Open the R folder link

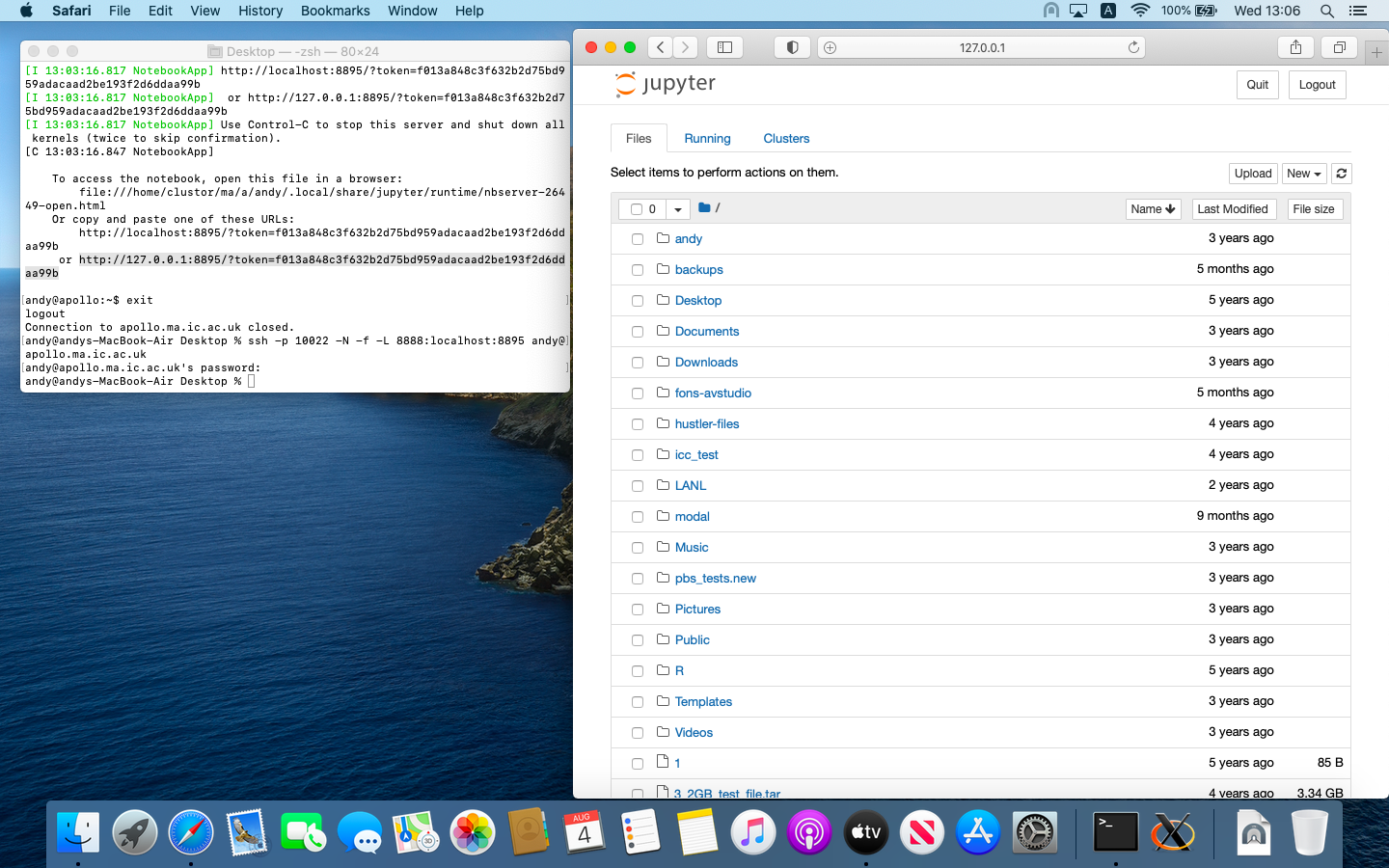click(679, 670)
